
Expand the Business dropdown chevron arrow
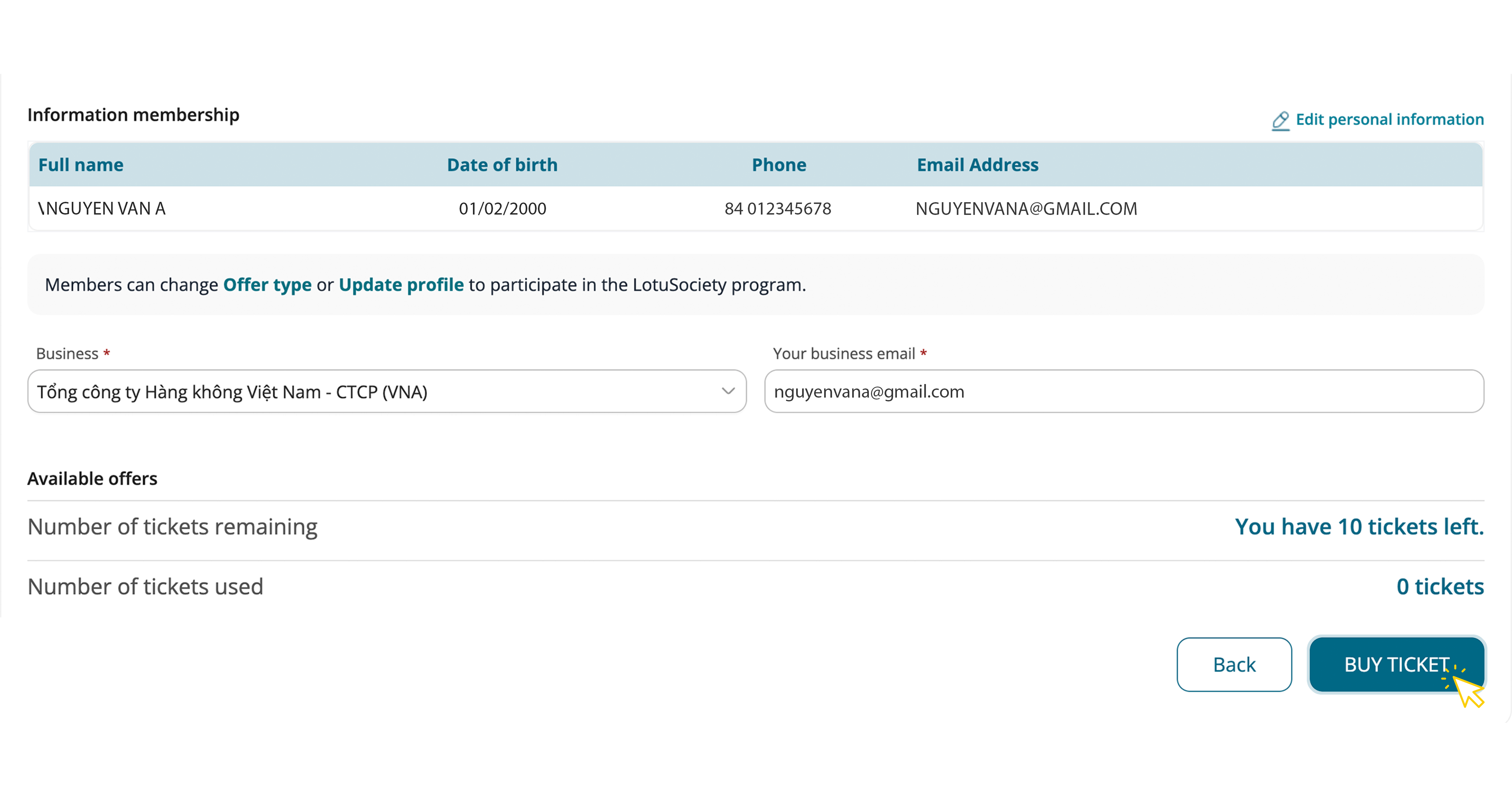(x=728, y=391)
